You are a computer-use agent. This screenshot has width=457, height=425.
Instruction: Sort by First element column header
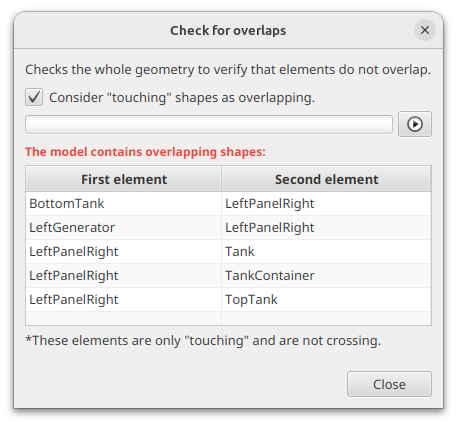[124, 179]
